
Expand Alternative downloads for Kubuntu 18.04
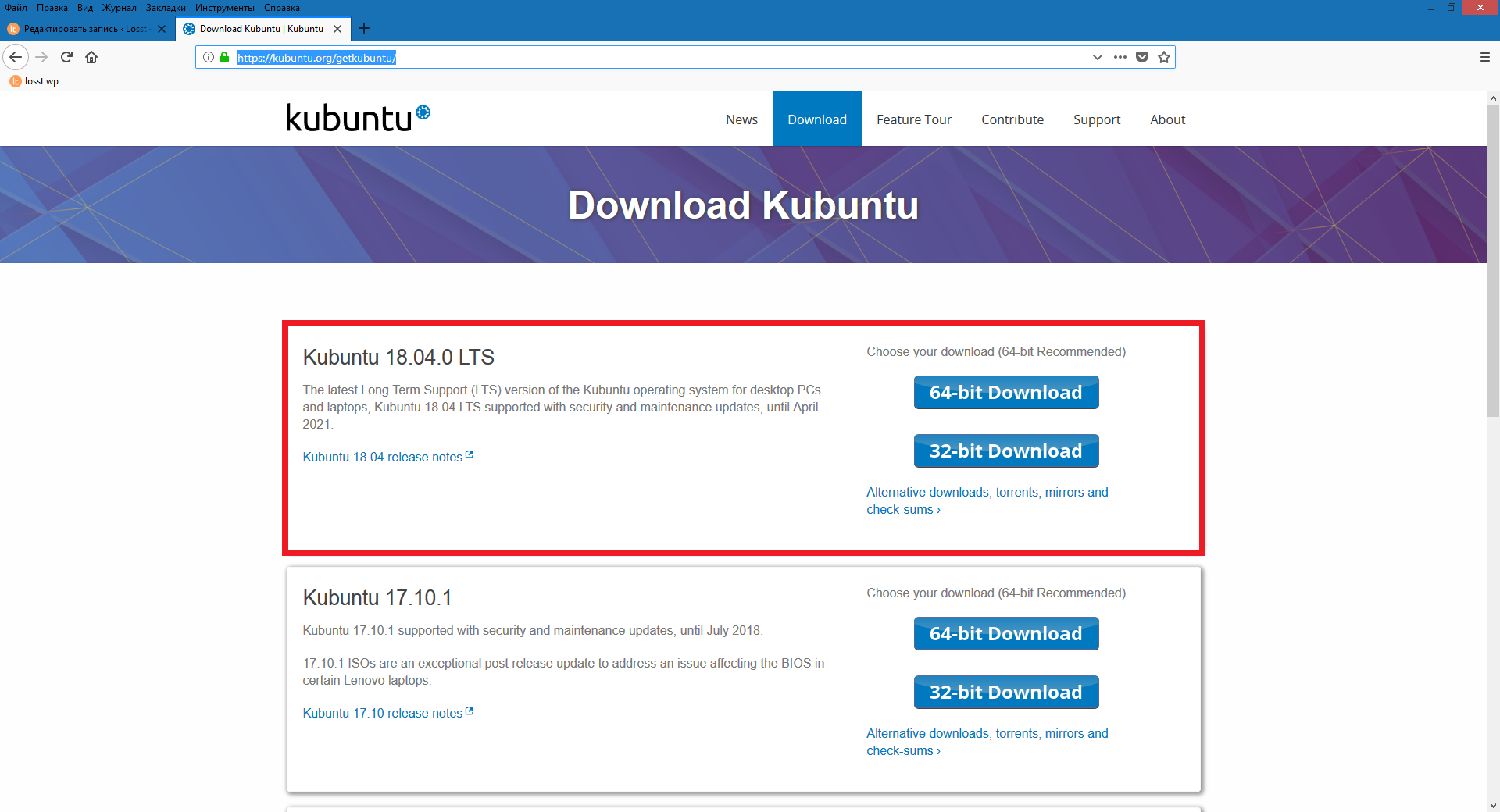tap(987, 500)
